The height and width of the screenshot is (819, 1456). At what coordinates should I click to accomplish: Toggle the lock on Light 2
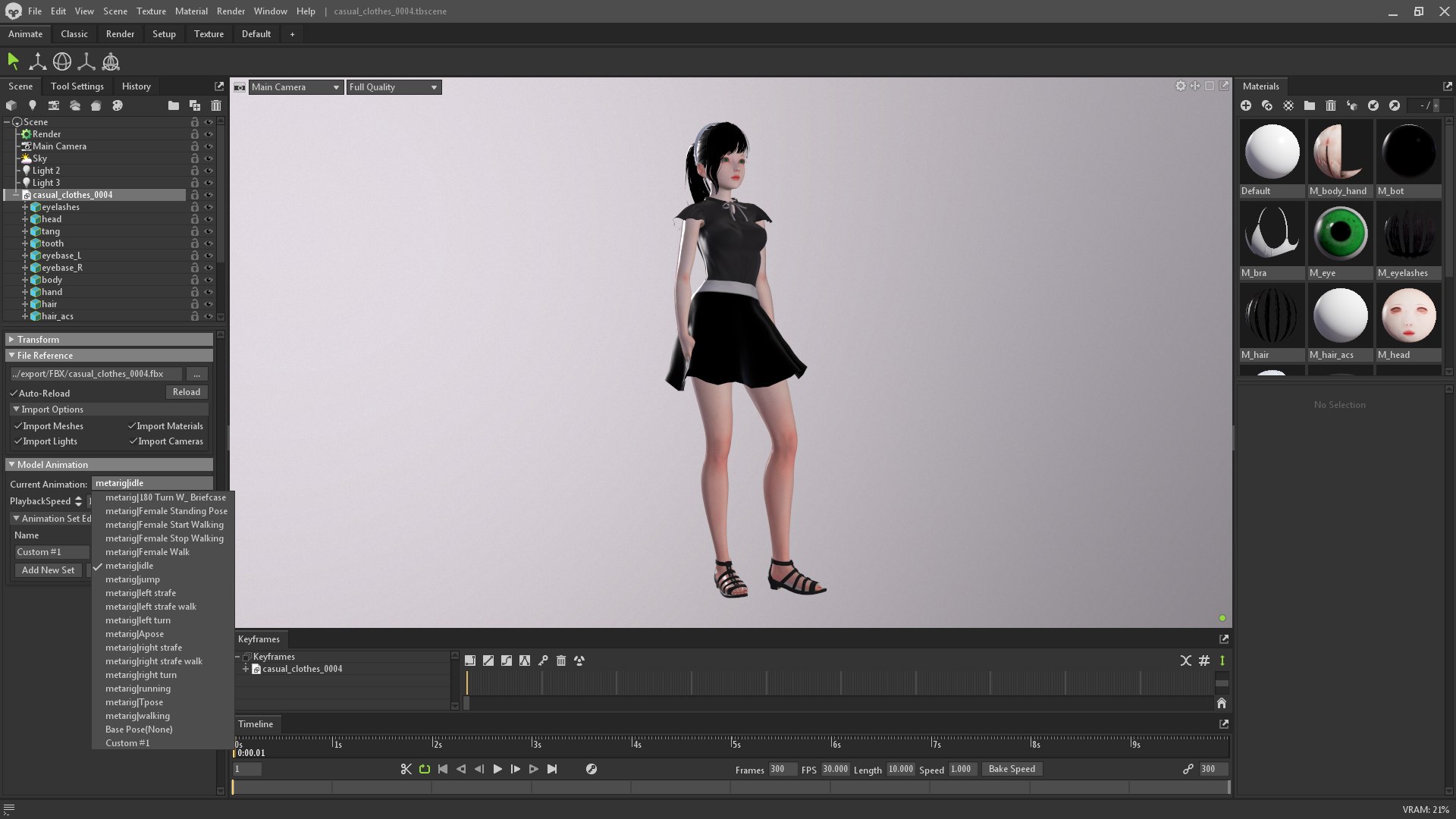(195, 171)
